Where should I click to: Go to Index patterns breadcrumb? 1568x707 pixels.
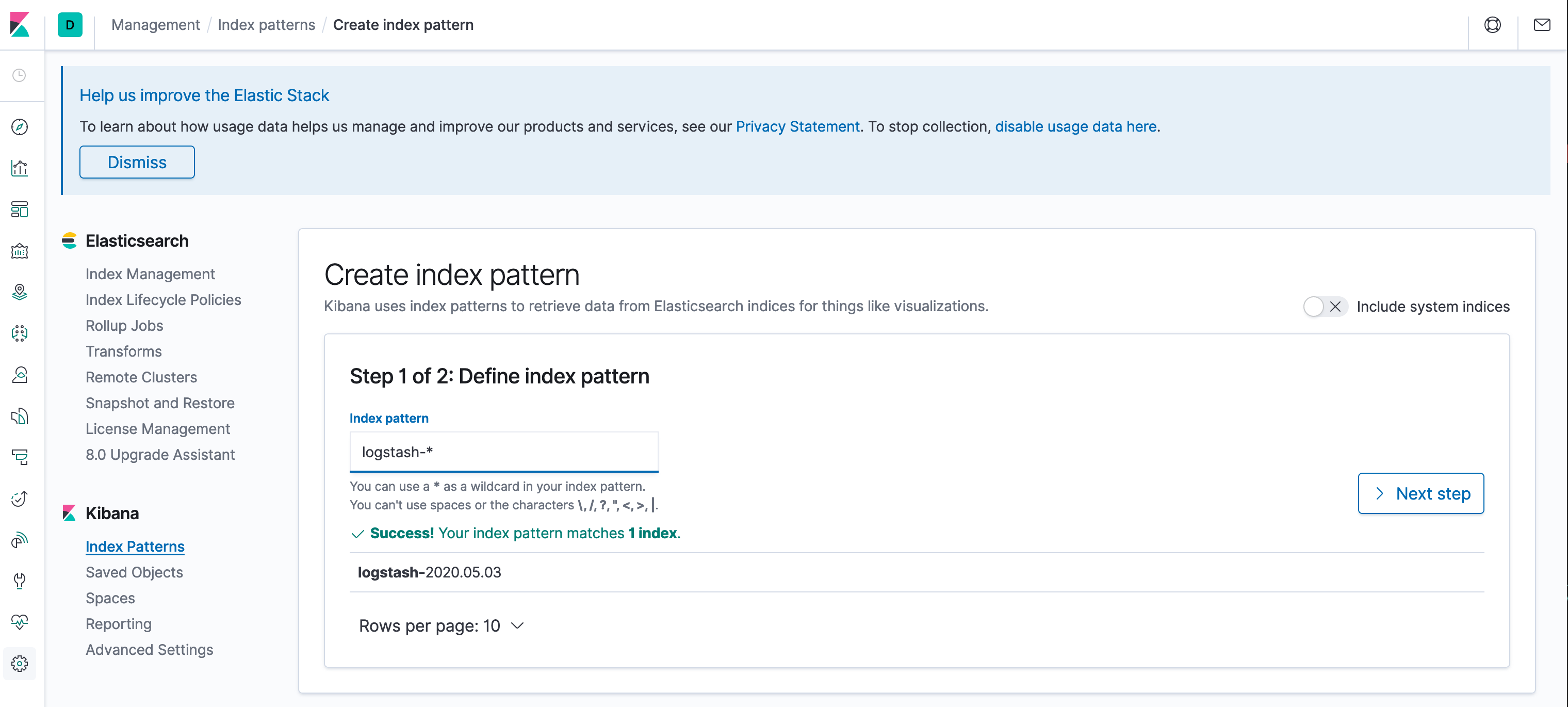click(x=266, y=25)
